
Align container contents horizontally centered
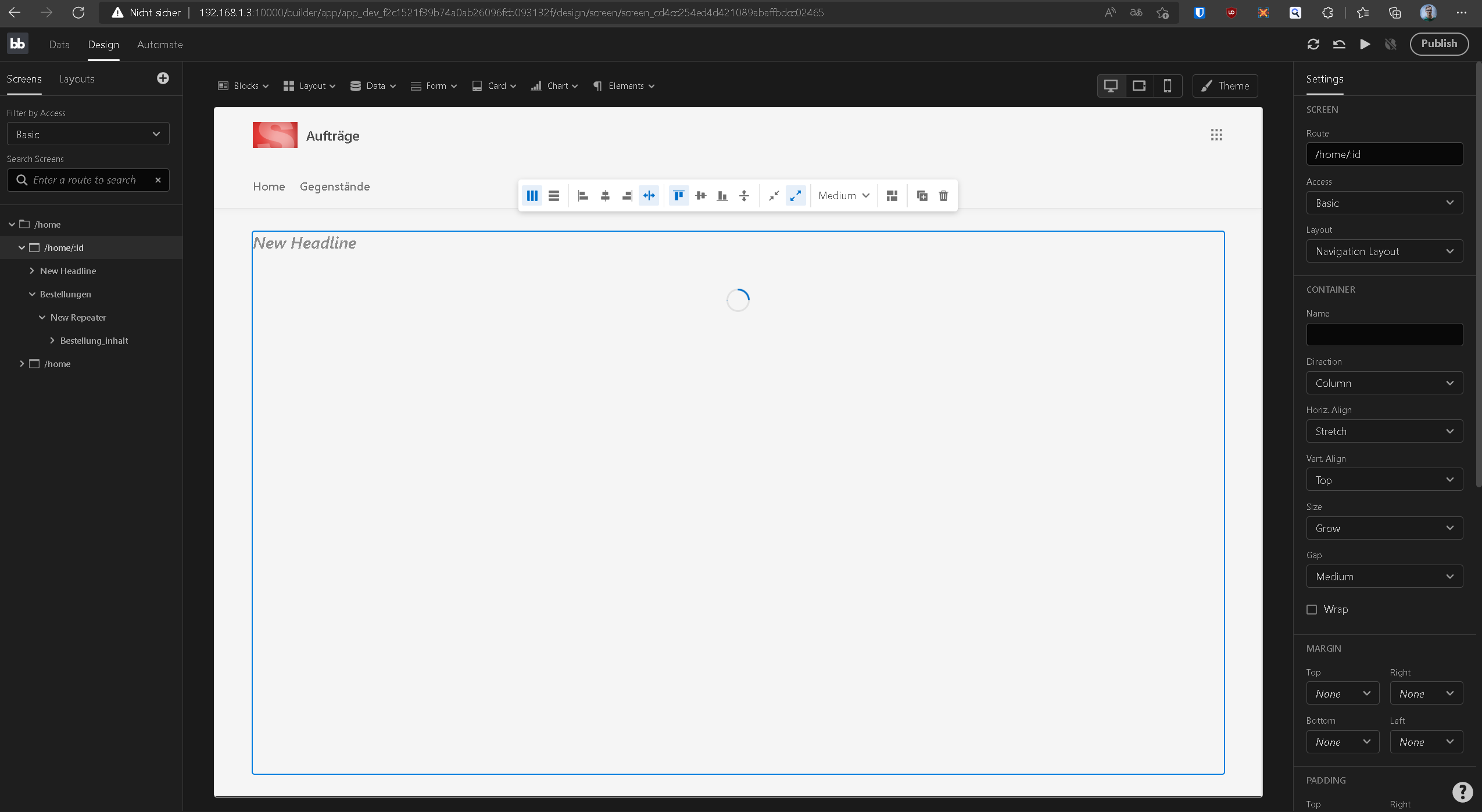605,196
